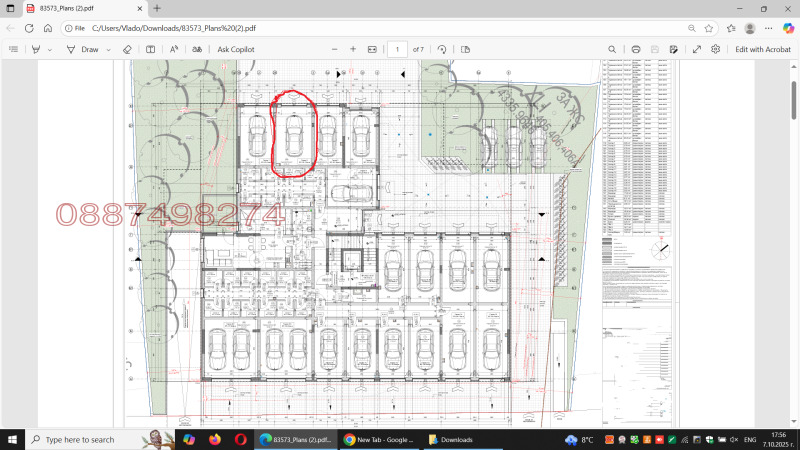Click Edit with Acrobat

763,49
